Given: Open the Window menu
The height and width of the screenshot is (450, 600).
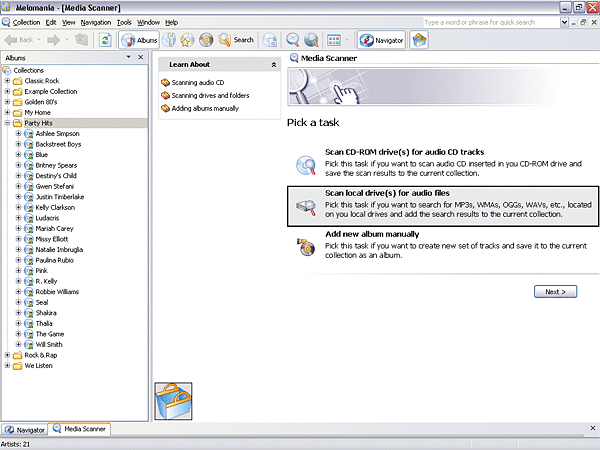Looking at the screenshot, I should (x=148, y=22).
